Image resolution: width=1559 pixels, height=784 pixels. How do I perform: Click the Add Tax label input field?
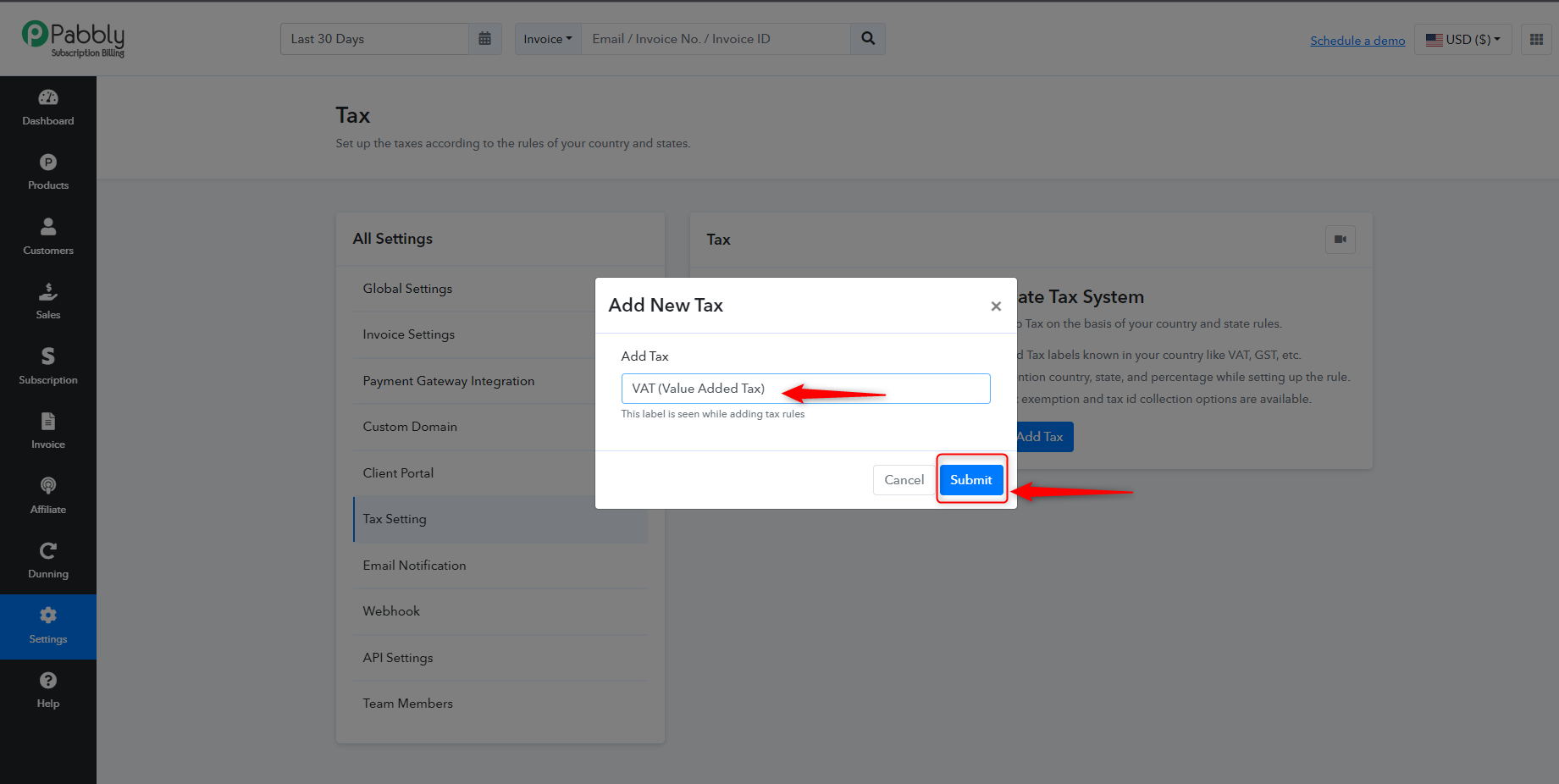(805, 389)
